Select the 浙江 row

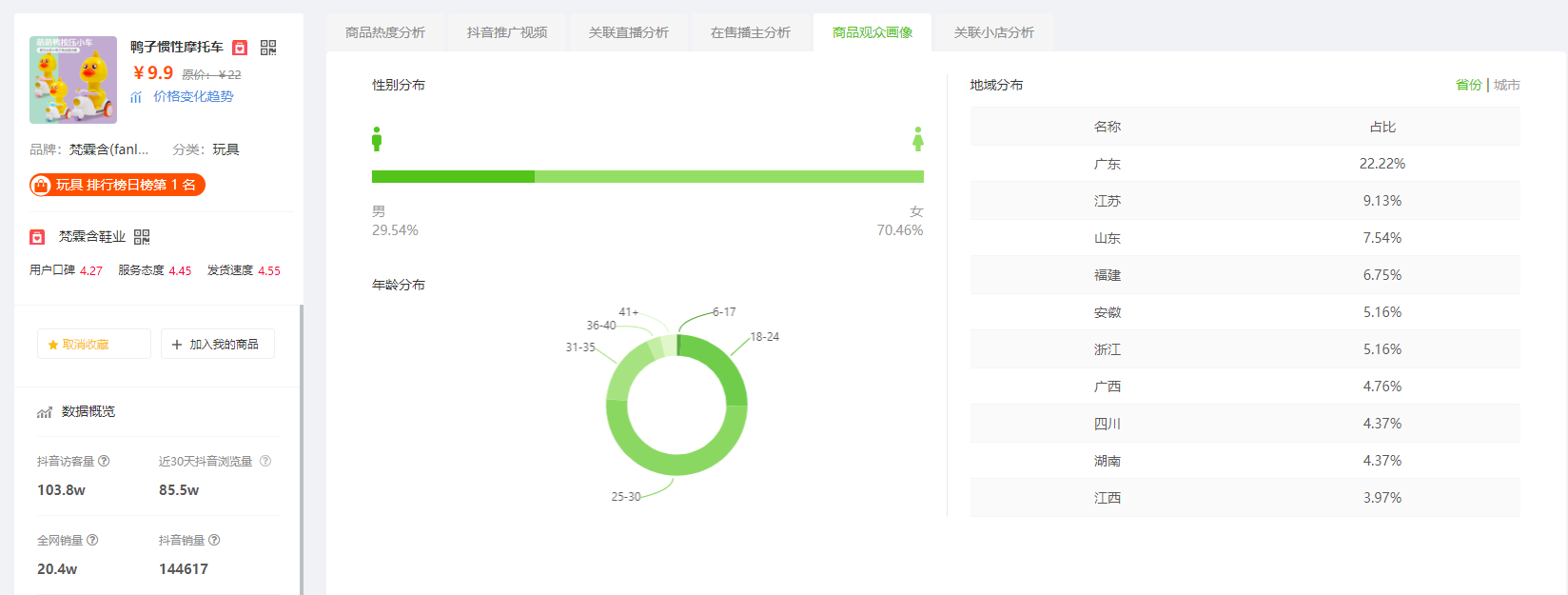1245,349
